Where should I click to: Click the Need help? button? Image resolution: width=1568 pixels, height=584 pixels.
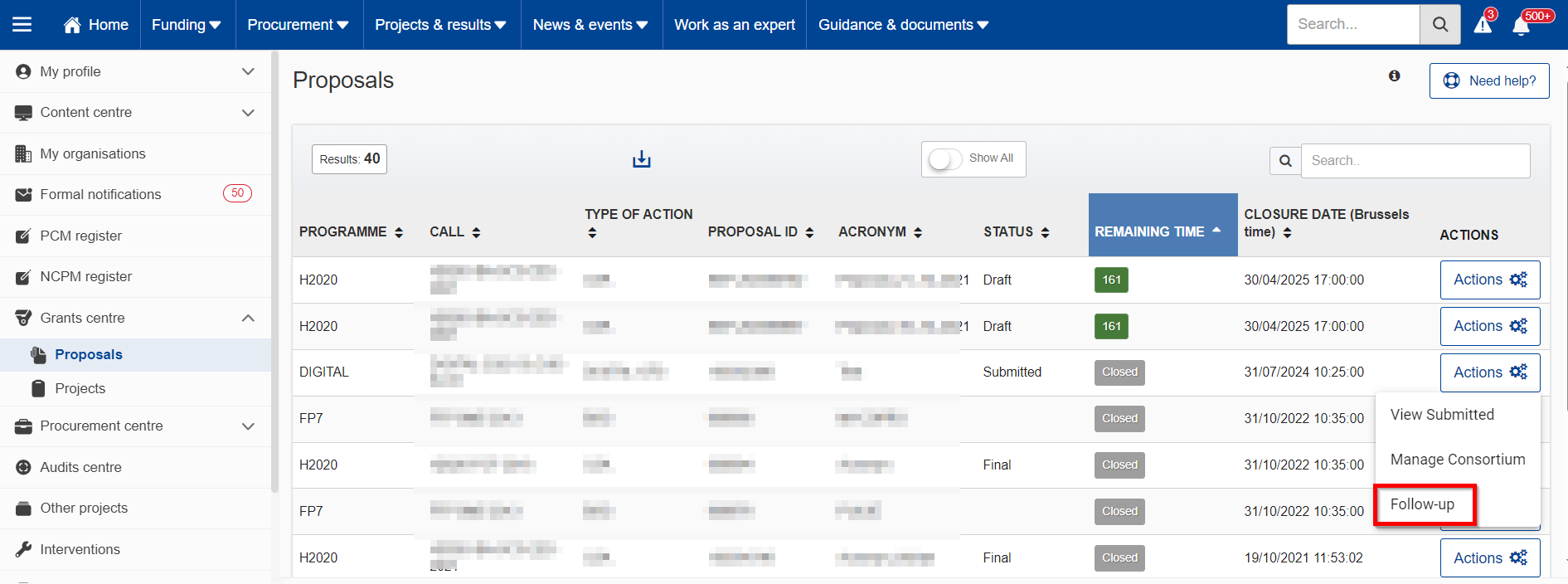click(1489, 80)
